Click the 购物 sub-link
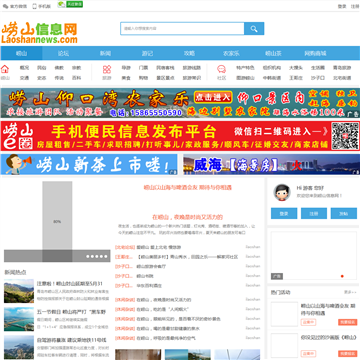Image resolution: width=360 pixels, height=360 pixels. (143, 78)
